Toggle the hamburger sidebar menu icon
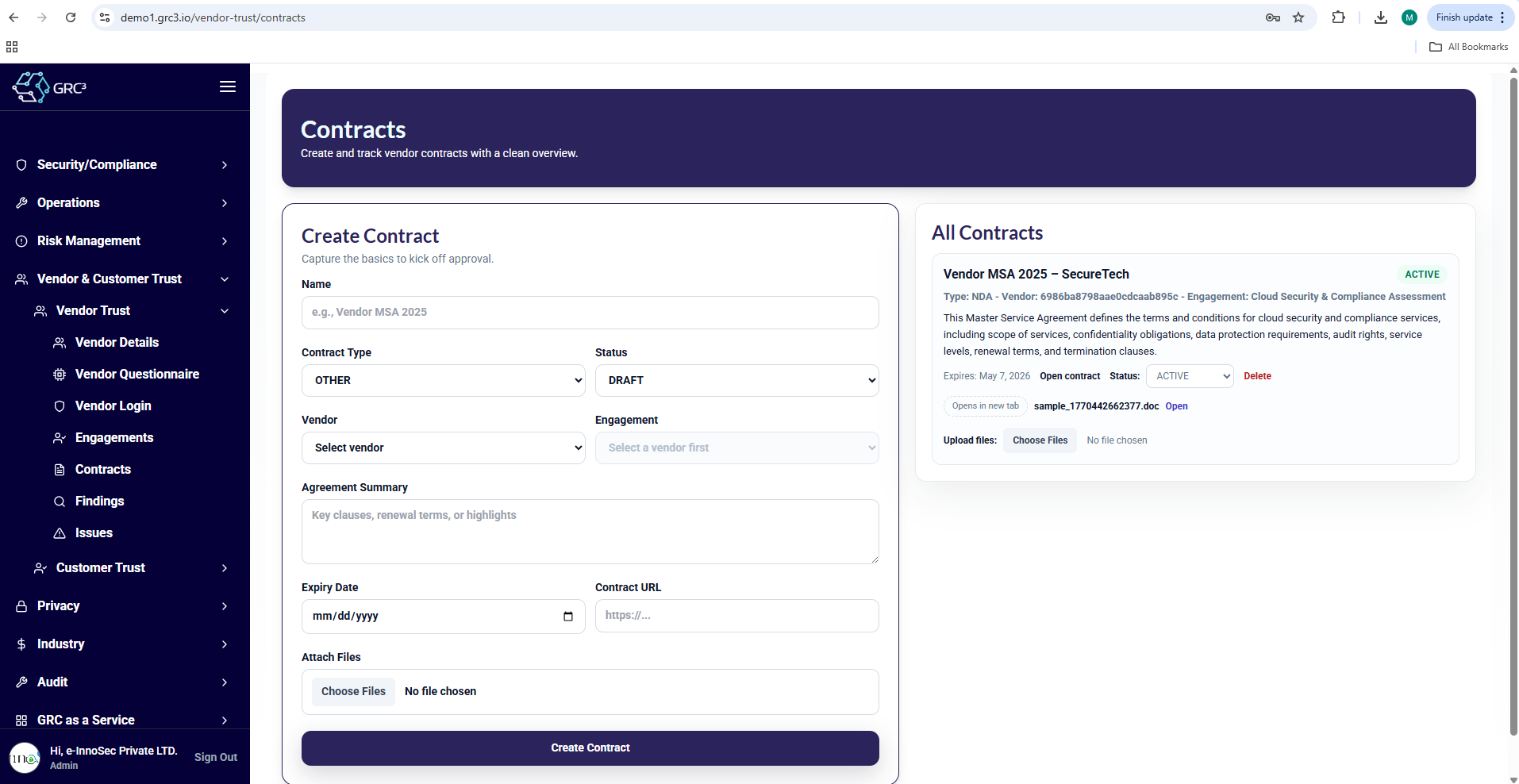This screenshot has height=784, width=1519. (x=228, y=86)
